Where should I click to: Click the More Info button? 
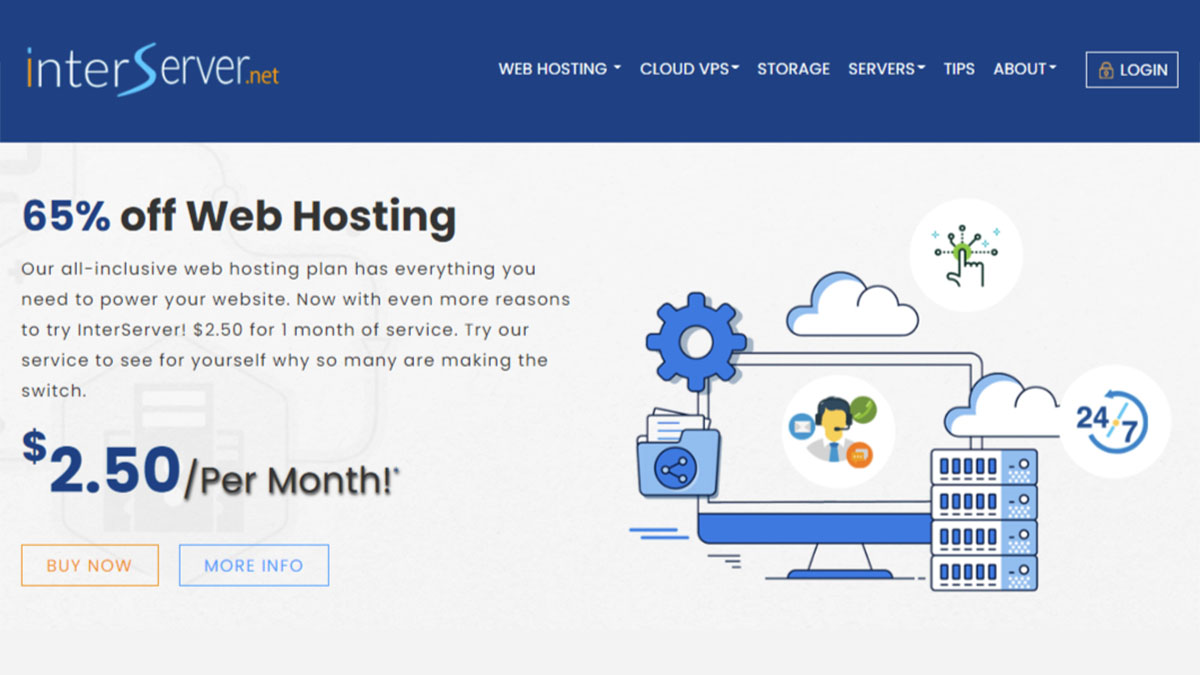tap(254, 565)
